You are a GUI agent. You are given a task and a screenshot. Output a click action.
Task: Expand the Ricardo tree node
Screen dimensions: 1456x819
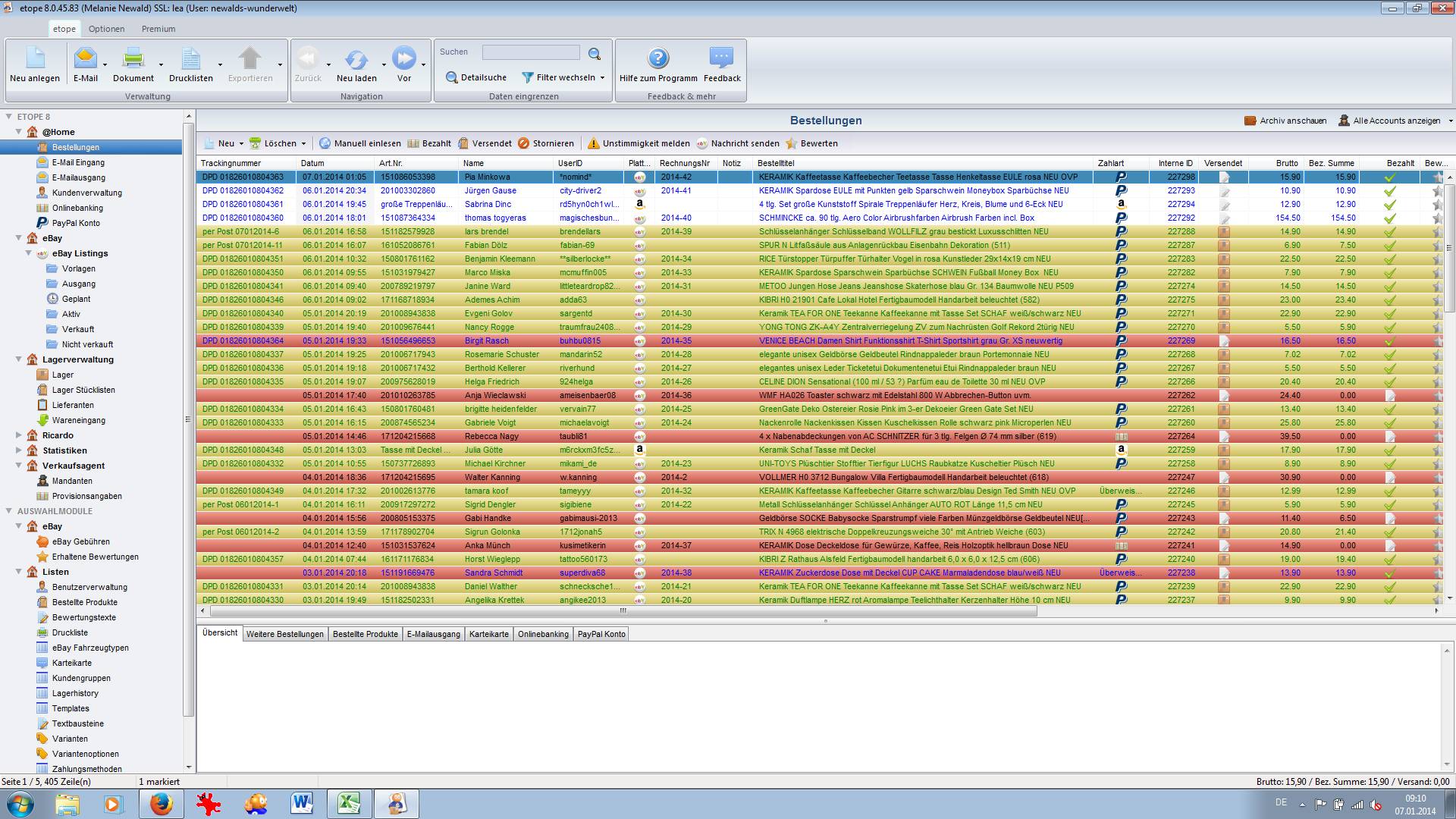point(19,435)
